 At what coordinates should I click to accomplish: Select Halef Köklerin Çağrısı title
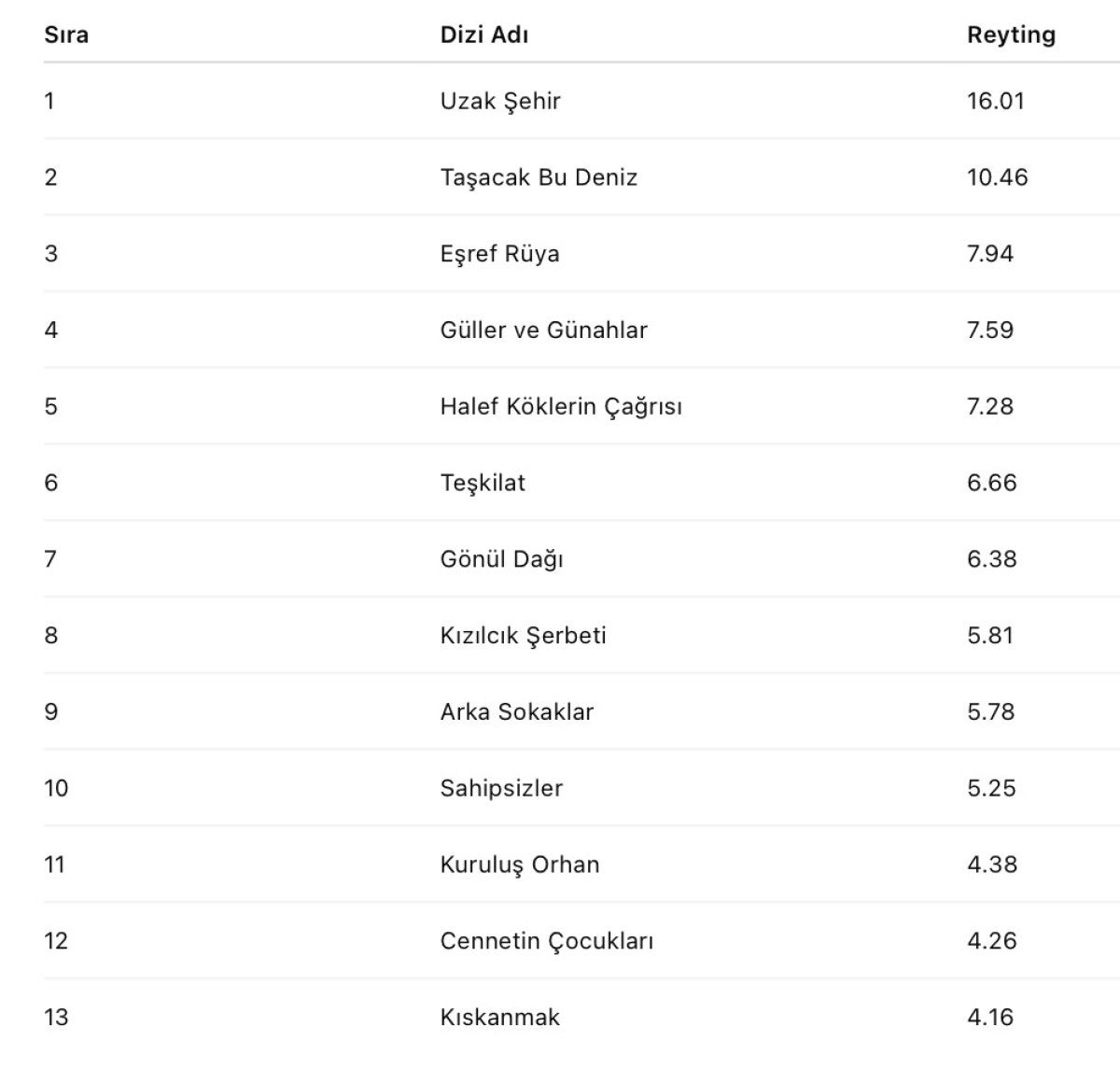pyautogui.click(x=561, y=406)
